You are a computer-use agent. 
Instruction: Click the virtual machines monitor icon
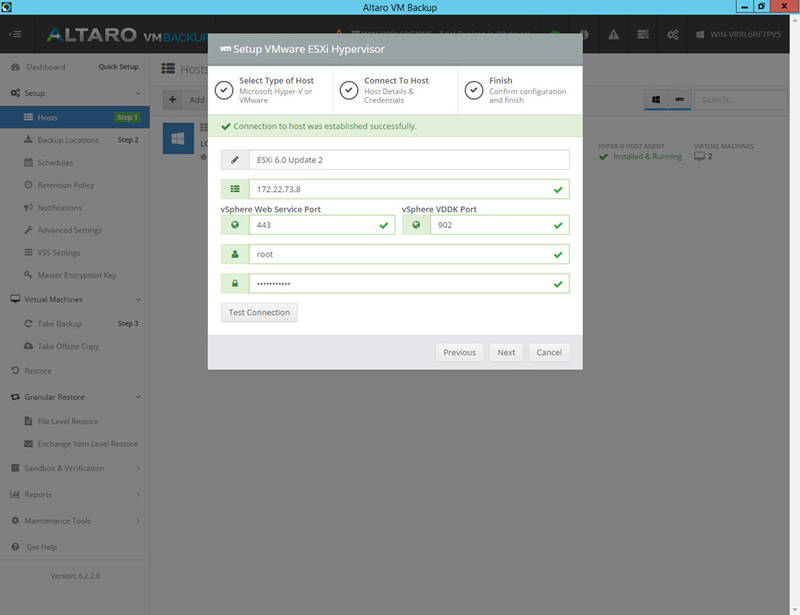(x=699, y=156)
